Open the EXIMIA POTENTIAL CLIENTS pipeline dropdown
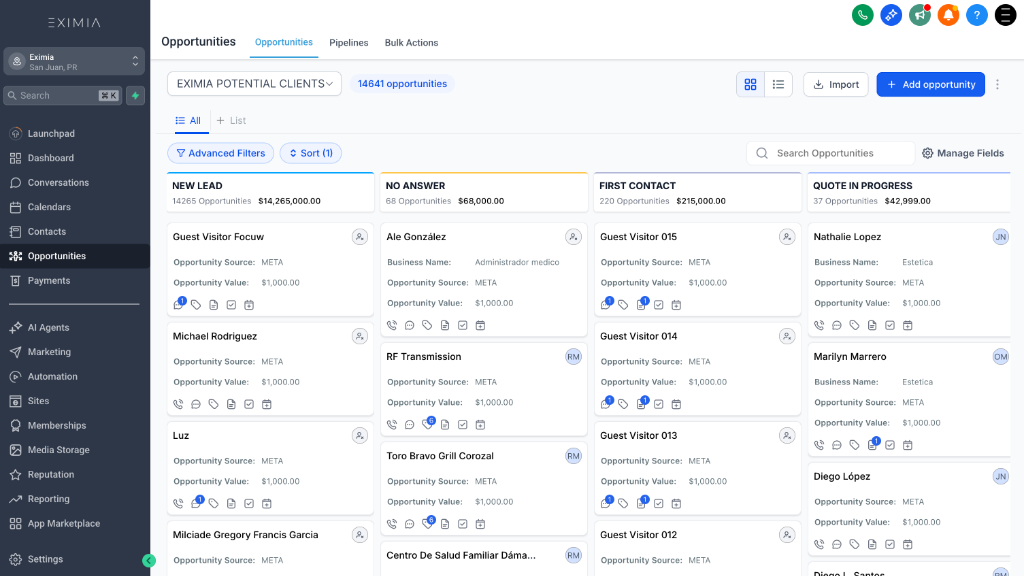 point(254,84)
